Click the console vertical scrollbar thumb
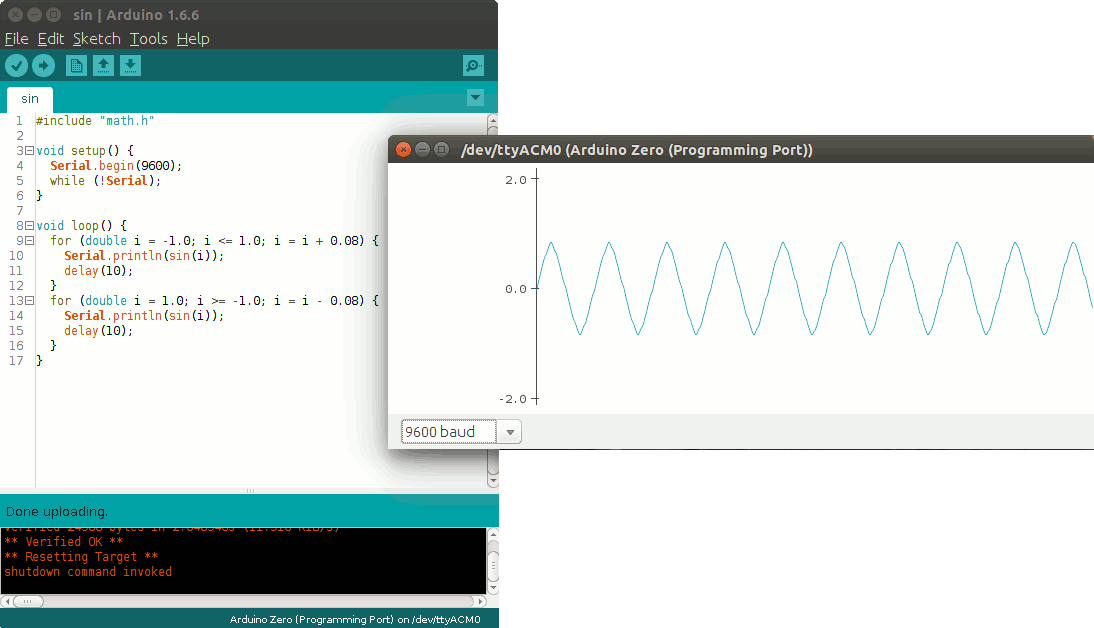 click(493, 565)
